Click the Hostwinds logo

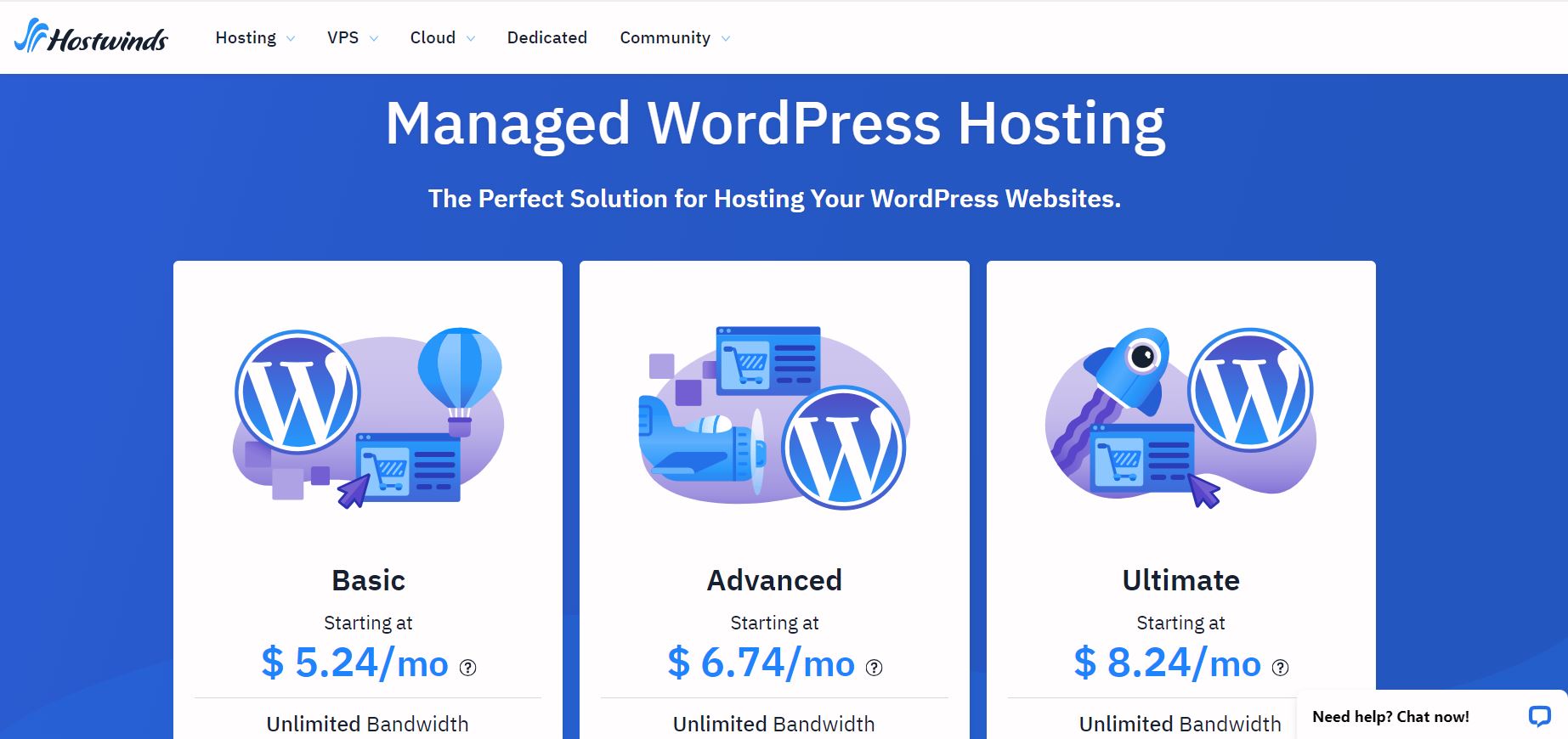(x=92, y=37)
